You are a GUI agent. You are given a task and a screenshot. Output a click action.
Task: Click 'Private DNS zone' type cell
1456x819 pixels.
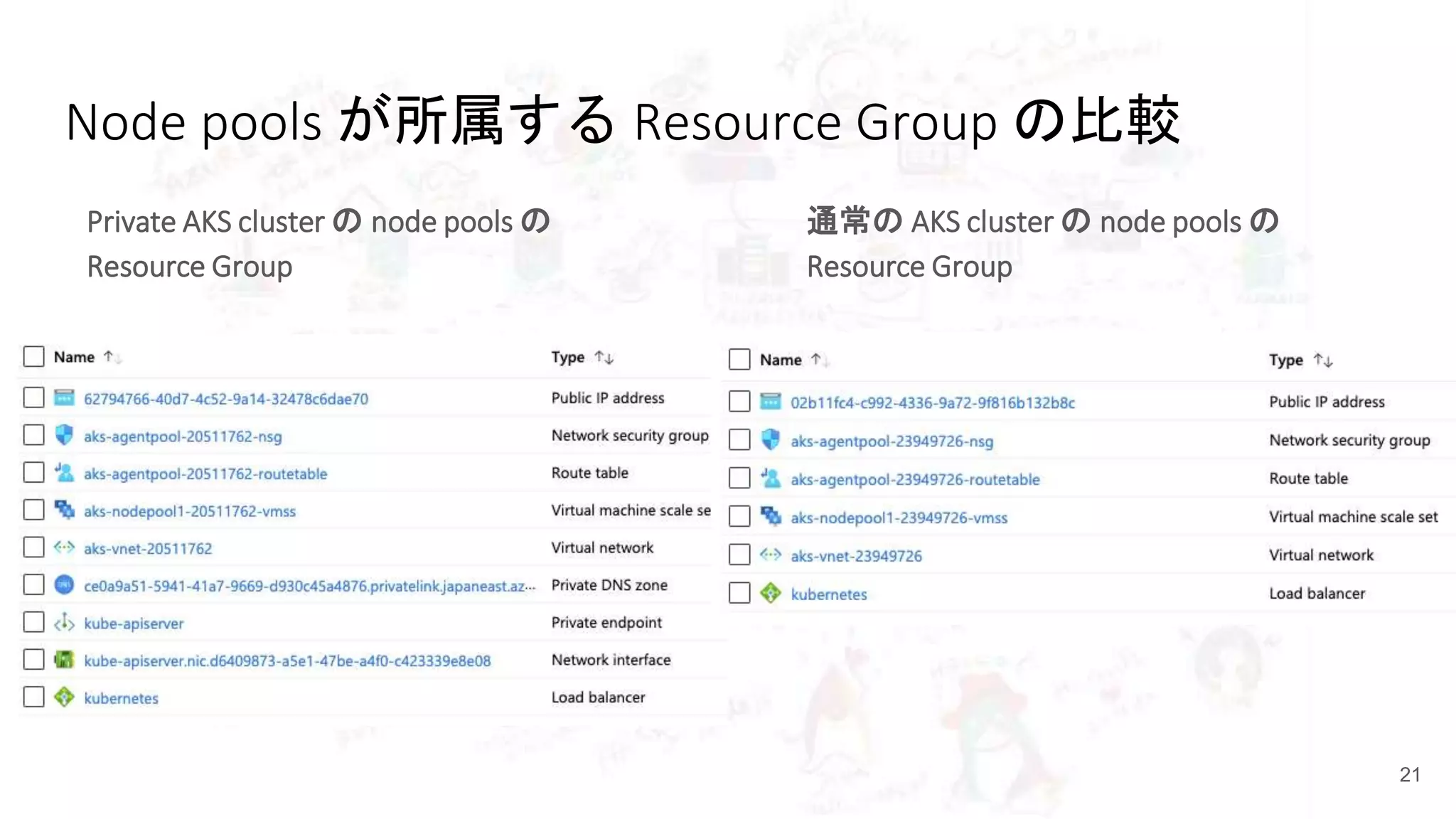[609, 585]
